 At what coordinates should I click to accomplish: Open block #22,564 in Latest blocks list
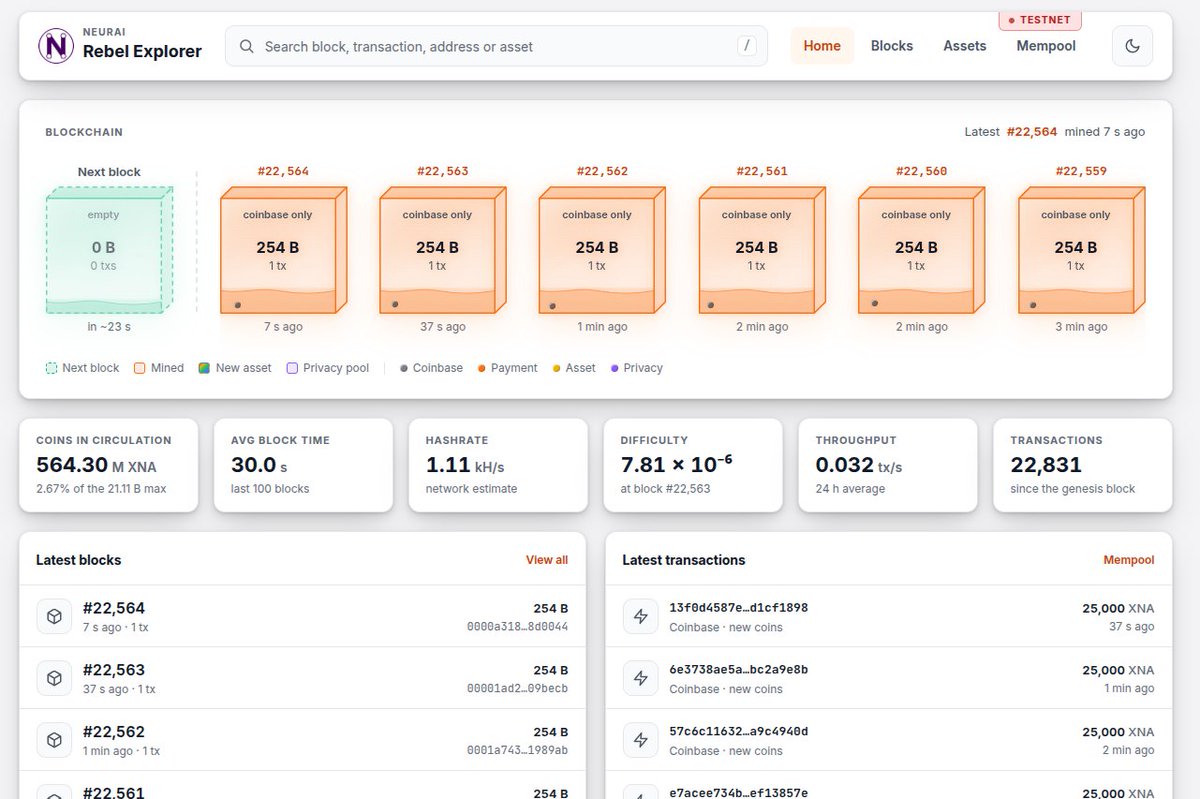pyautogui.click(x=302, y=616)
